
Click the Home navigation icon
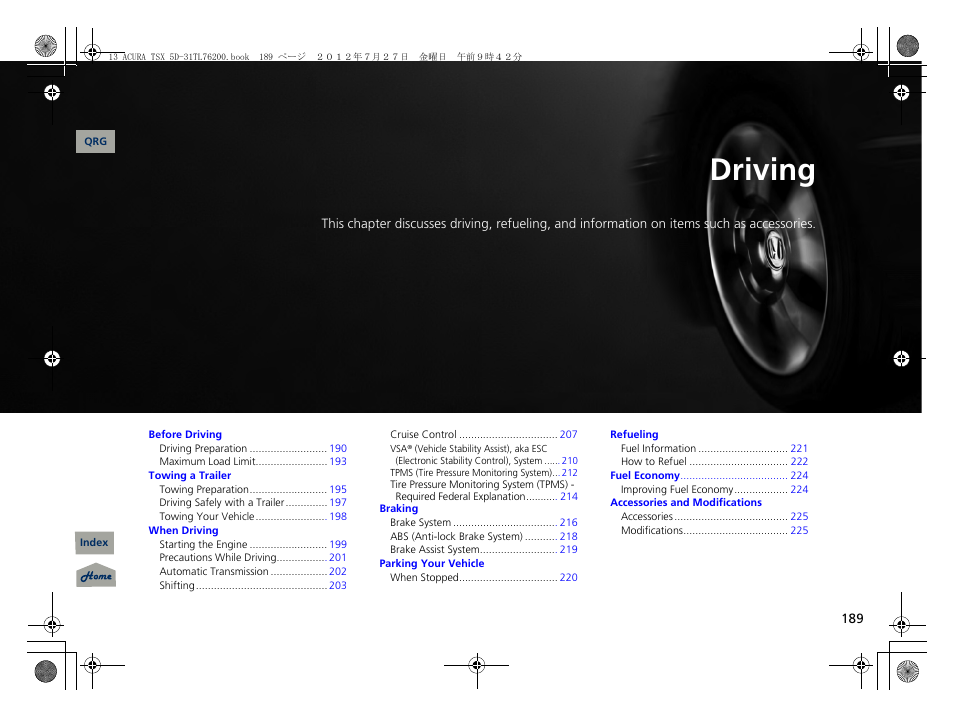(95, 575)
